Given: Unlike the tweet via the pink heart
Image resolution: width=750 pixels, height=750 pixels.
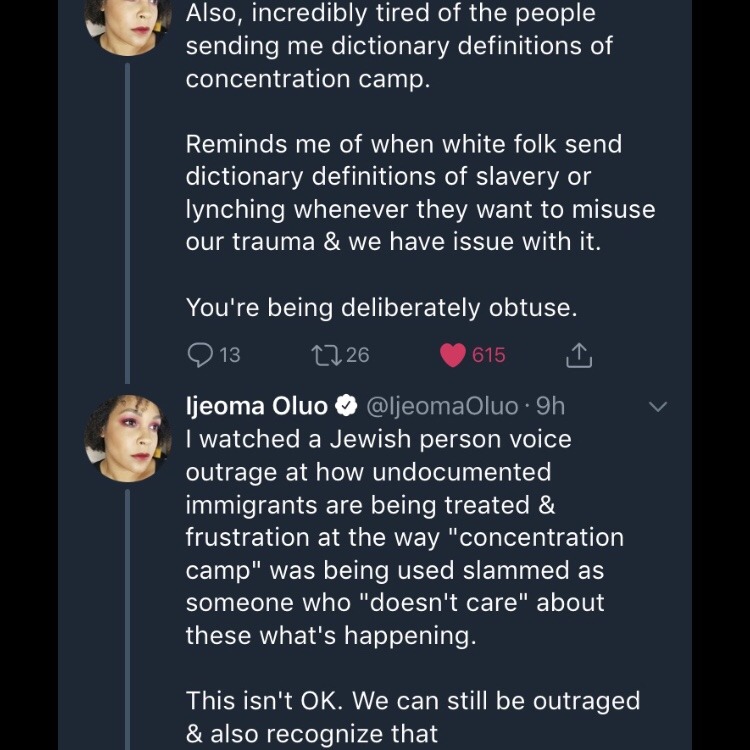Looking at the screenshot, I should pos(453,355).
